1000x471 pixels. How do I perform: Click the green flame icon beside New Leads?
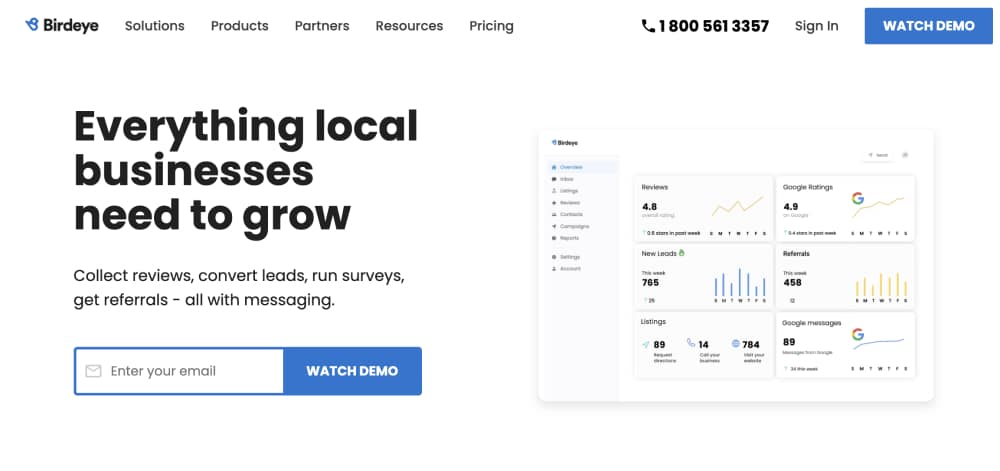click(681, 253)
